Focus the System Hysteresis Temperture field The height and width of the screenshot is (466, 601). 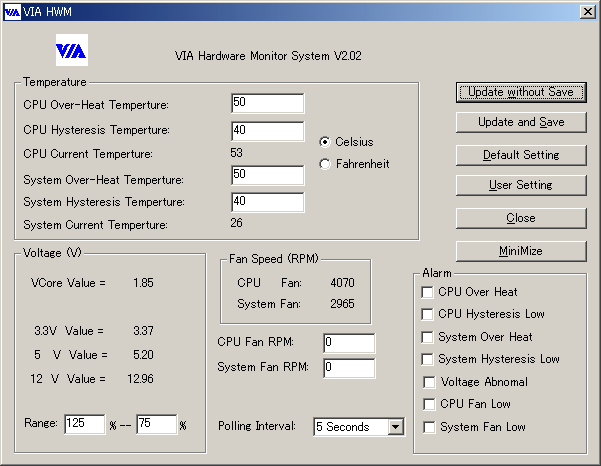click(268, 202)
